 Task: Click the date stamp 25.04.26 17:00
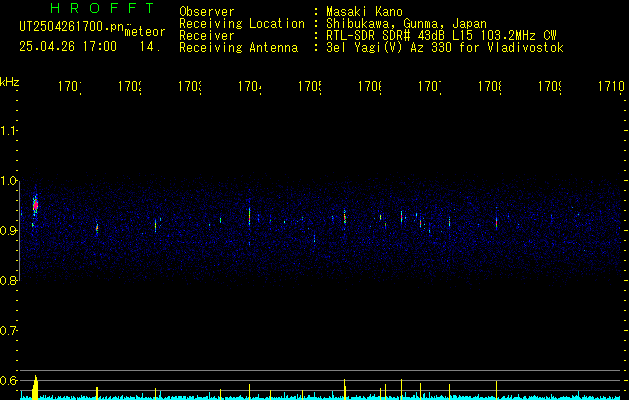(x=68, y=47)
